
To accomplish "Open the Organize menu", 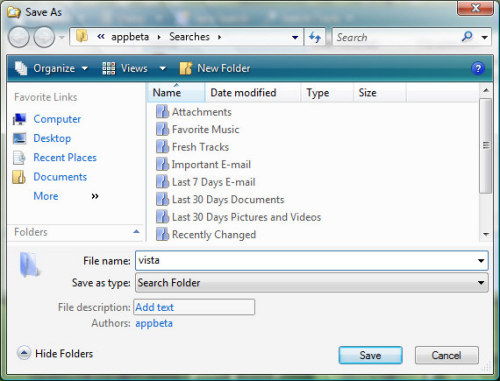I will [51, 68].
